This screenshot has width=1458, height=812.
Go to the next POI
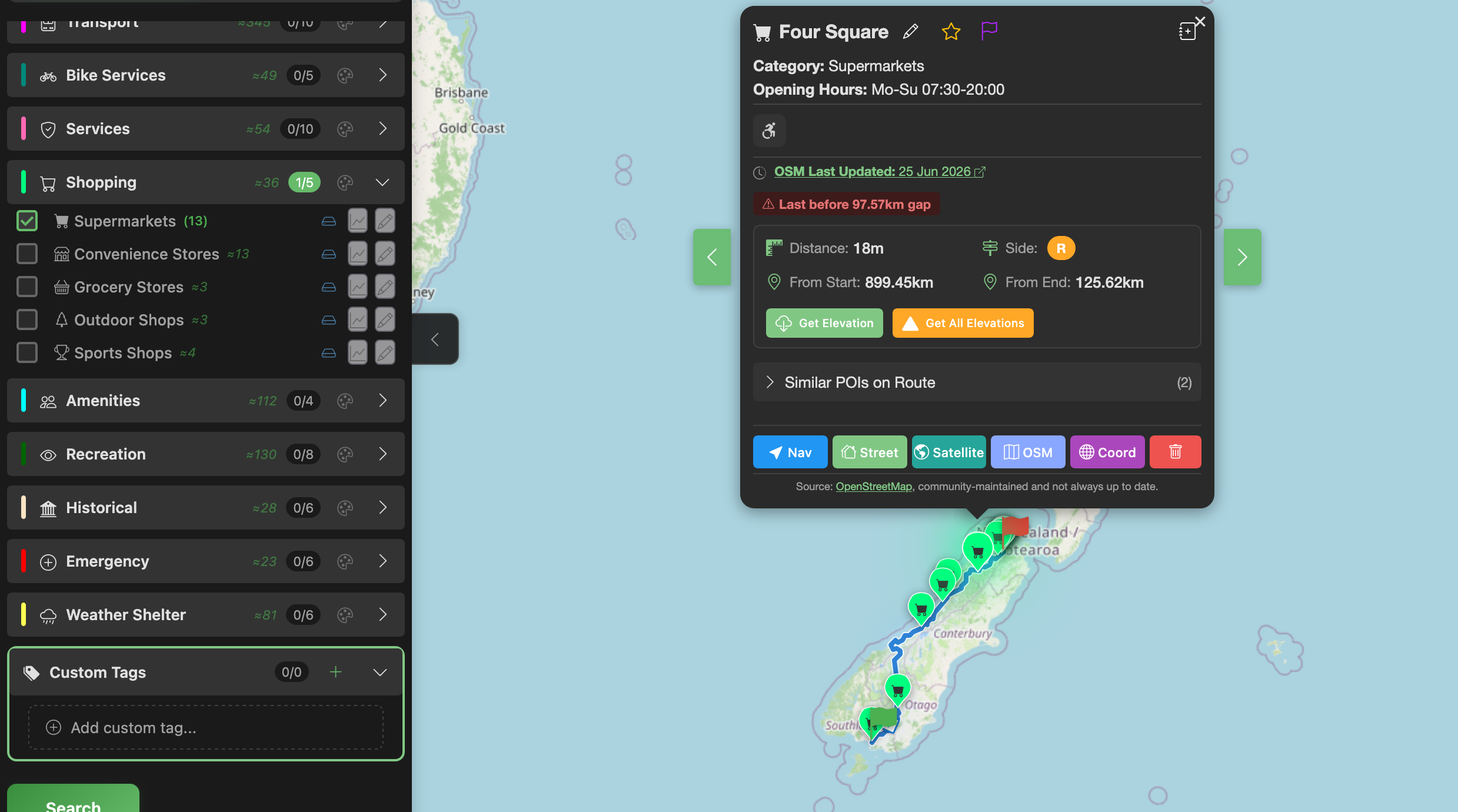pos(1243,257)
